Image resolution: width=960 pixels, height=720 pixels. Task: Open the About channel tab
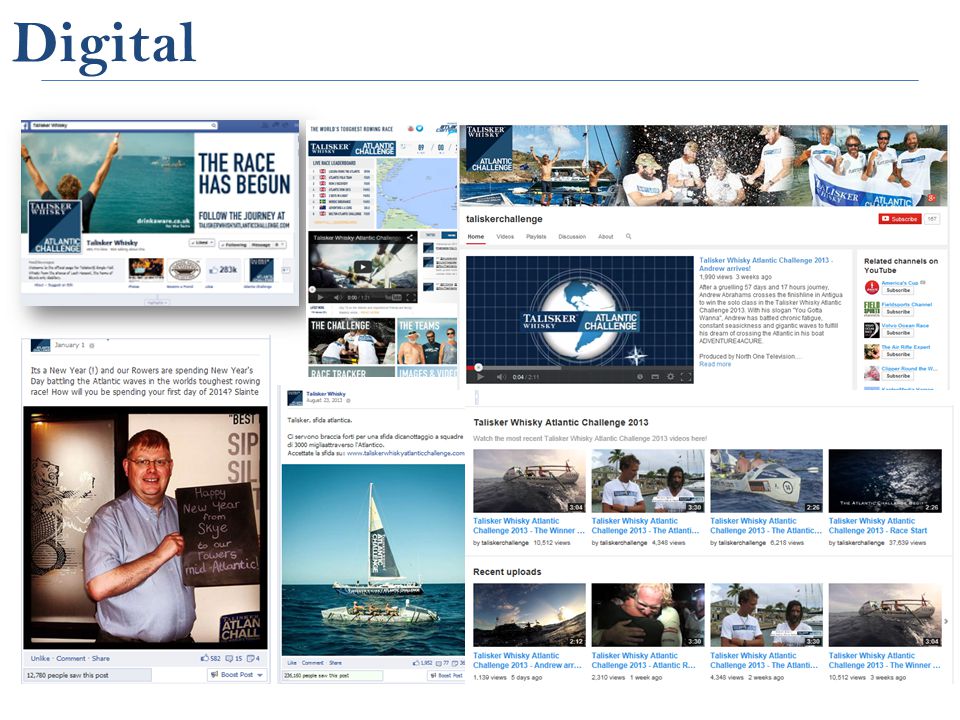(x=606, y=236)
